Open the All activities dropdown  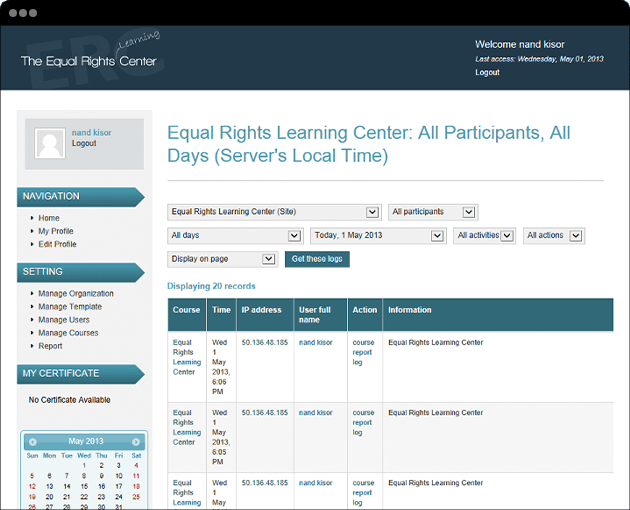click(x=485, y=236)
